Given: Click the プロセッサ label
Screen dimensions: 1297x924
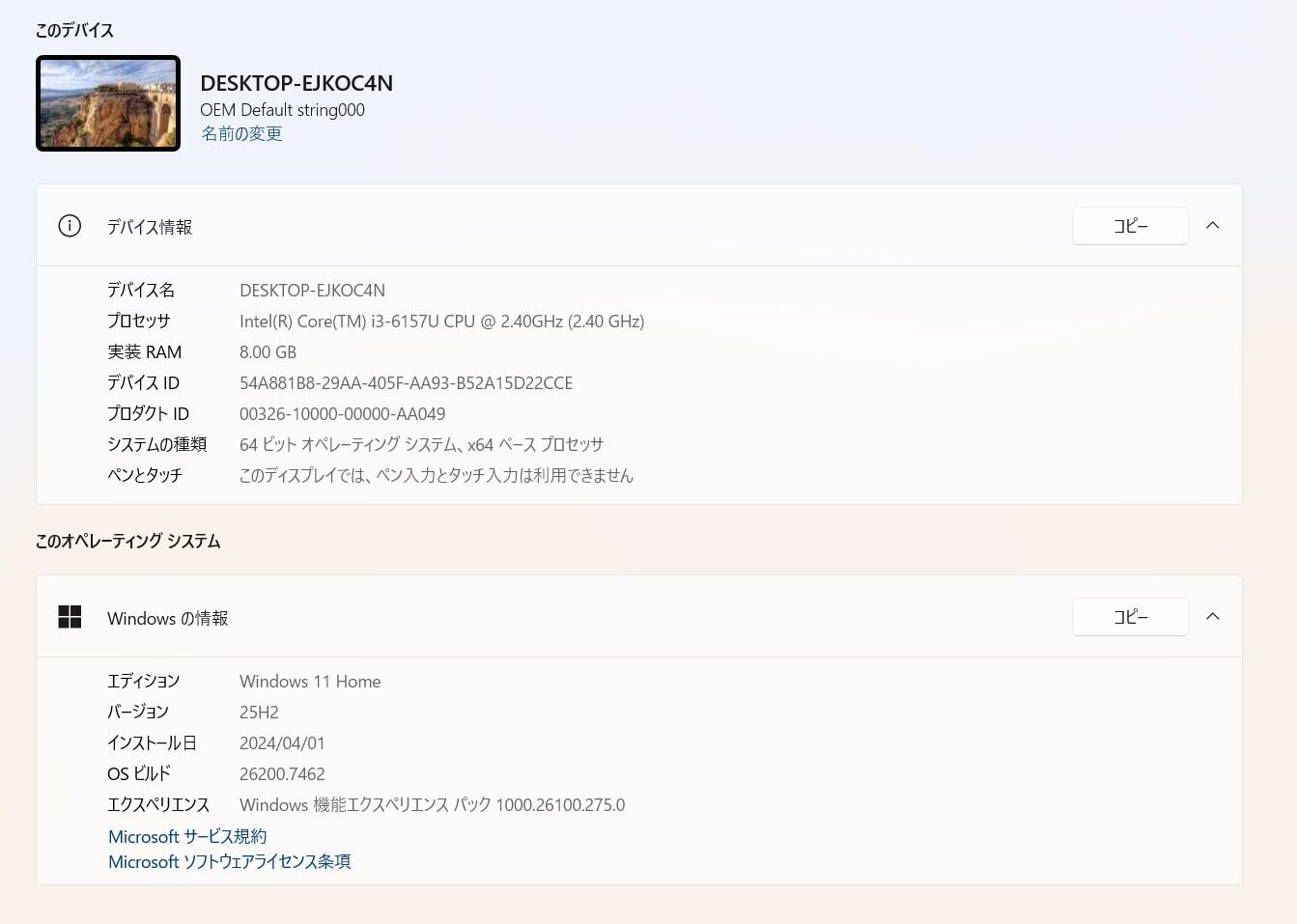Looking at the screenshot, I should coord(139,322).
